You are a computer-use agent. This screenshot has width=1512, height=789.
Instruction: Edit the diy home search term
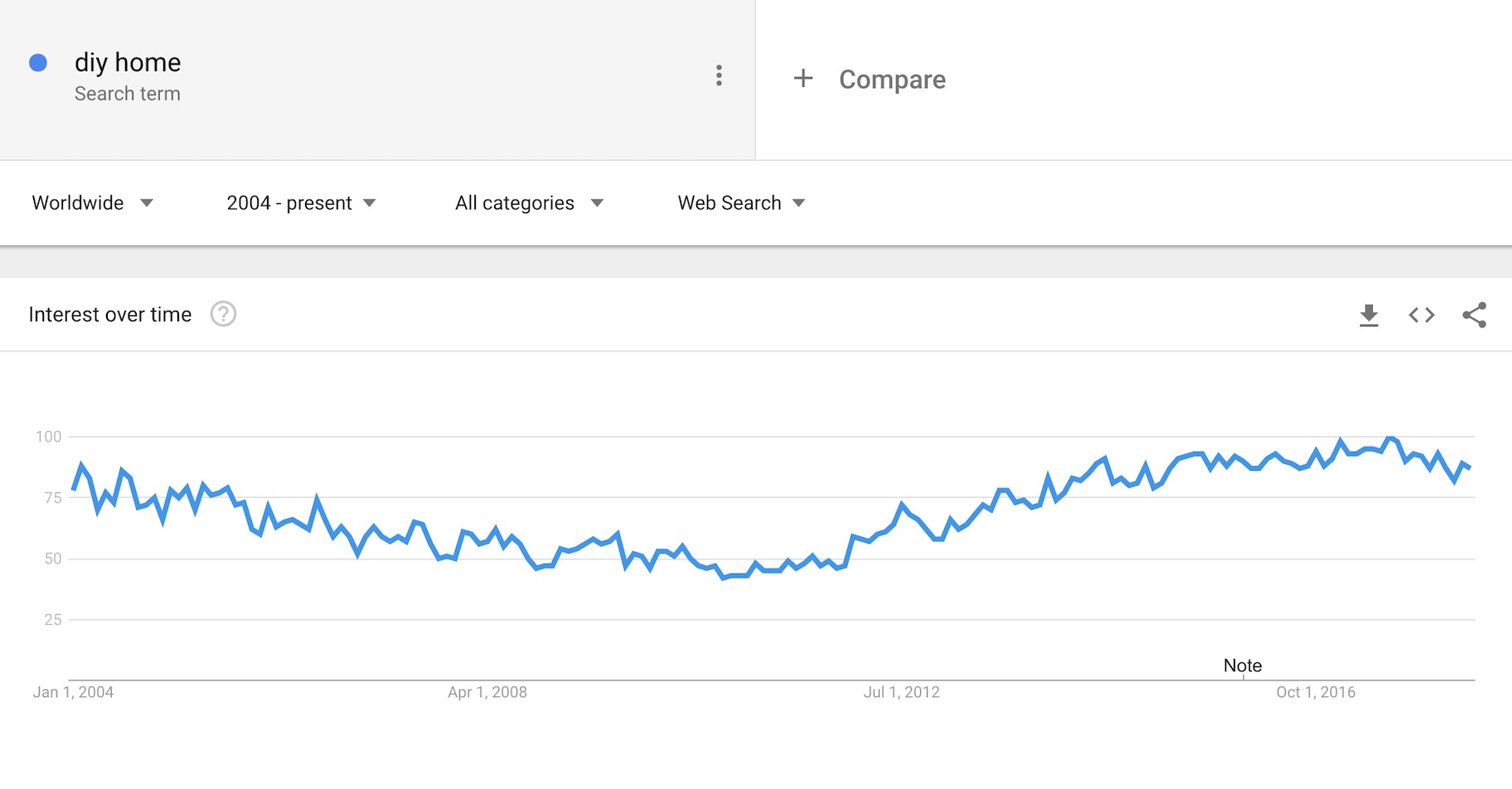tap(128, 63)
